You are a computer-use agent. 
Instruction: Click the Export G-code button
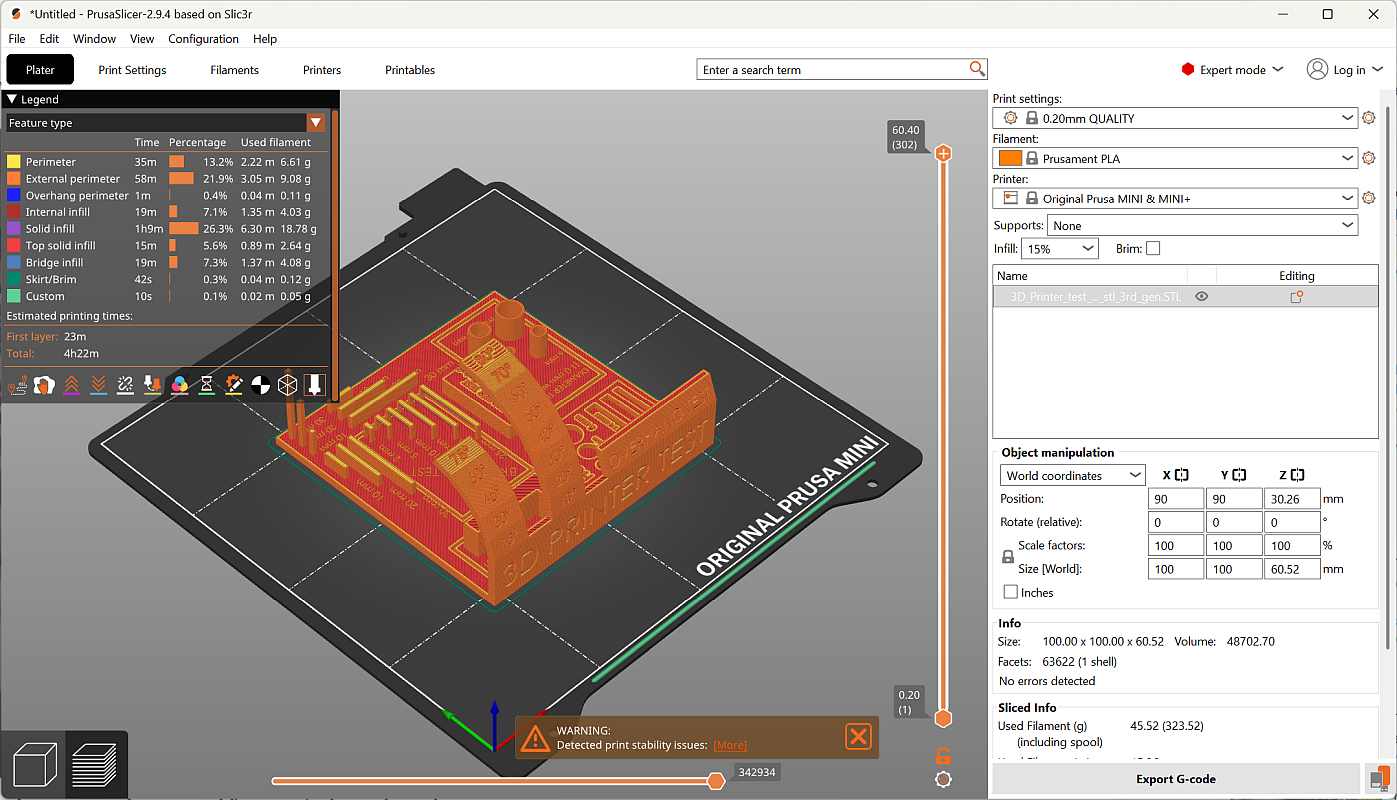(x=1175, y=779)
